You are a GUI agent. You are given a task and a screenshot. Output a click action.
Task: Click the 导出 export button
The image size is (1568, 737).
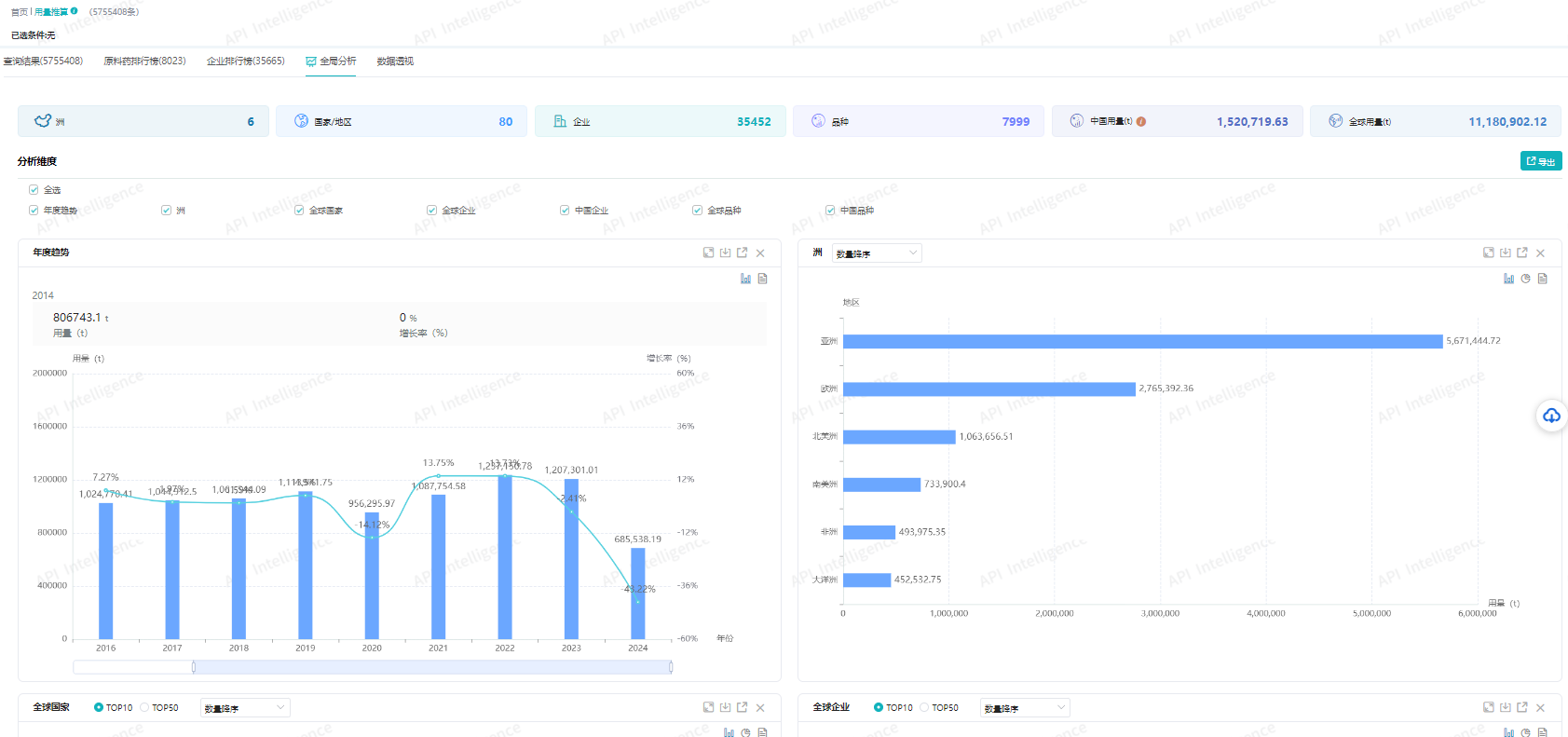coord(1540,161)
